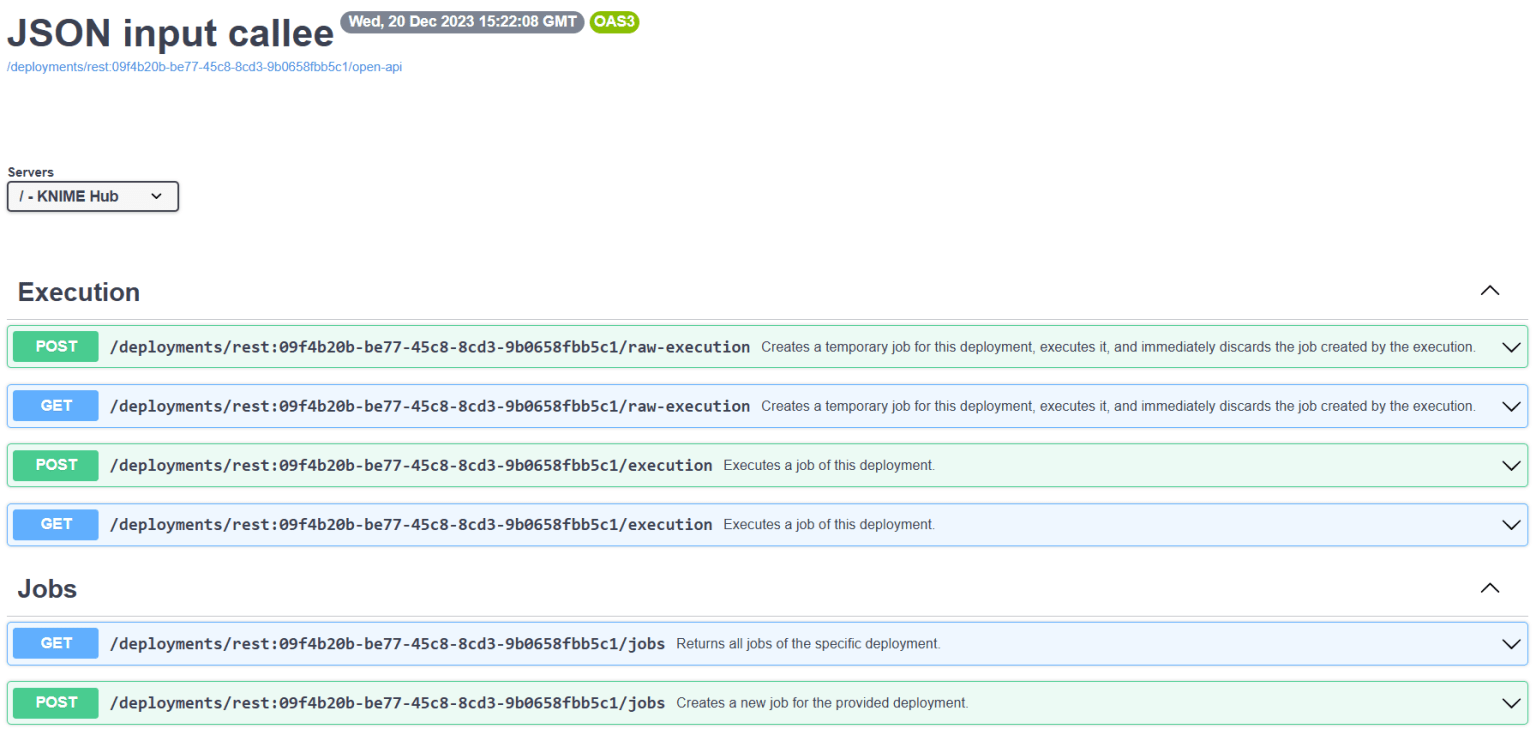Click POST /execution endpoint path text
This screenshot has width=1536, height=735.
click(x=411, y=465)
